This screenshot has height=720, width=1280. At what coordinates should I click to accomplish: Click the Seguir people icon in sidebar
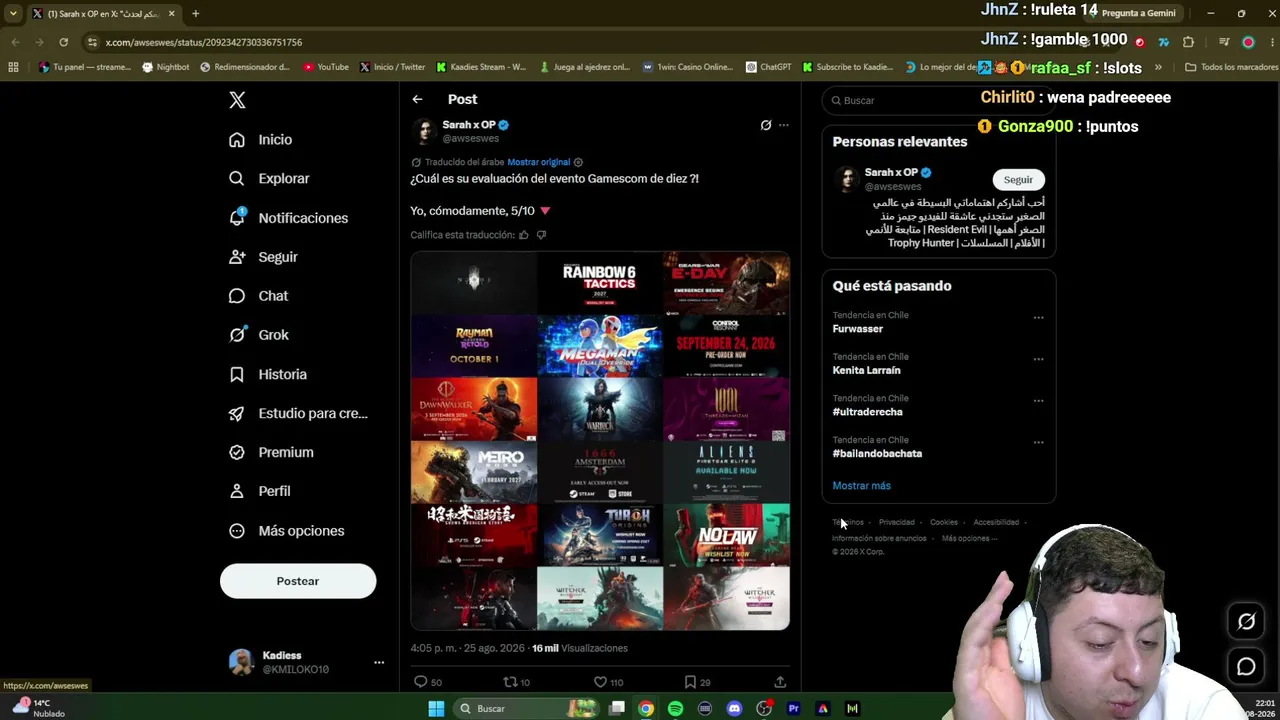click(237, 257)
